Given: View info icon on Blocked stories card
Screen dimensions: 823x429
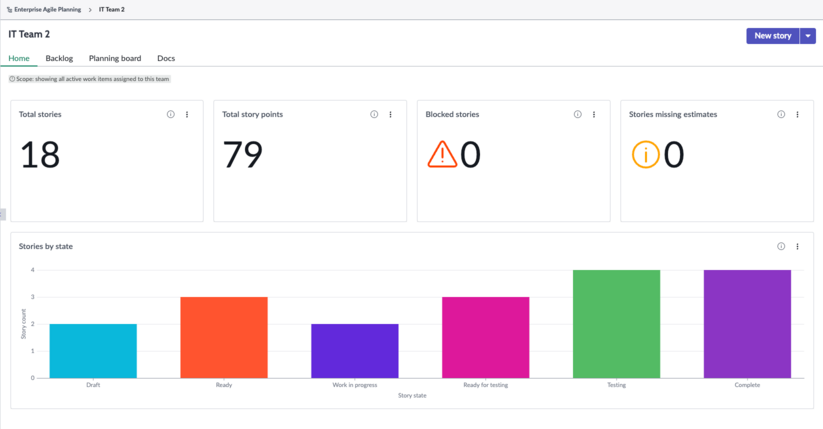Looking at the screenshot, I should 578,114.
